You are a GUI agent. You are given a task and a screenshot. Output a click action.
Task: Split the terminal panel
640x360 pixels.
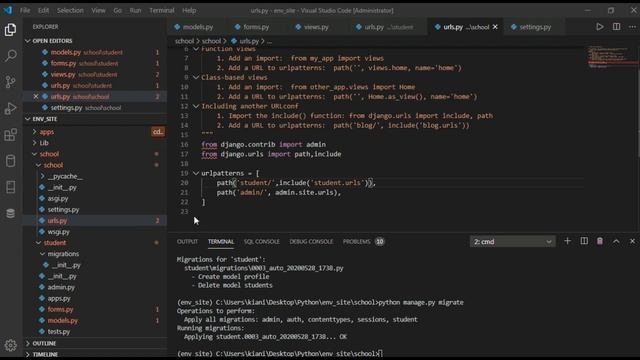click(584, 241)
